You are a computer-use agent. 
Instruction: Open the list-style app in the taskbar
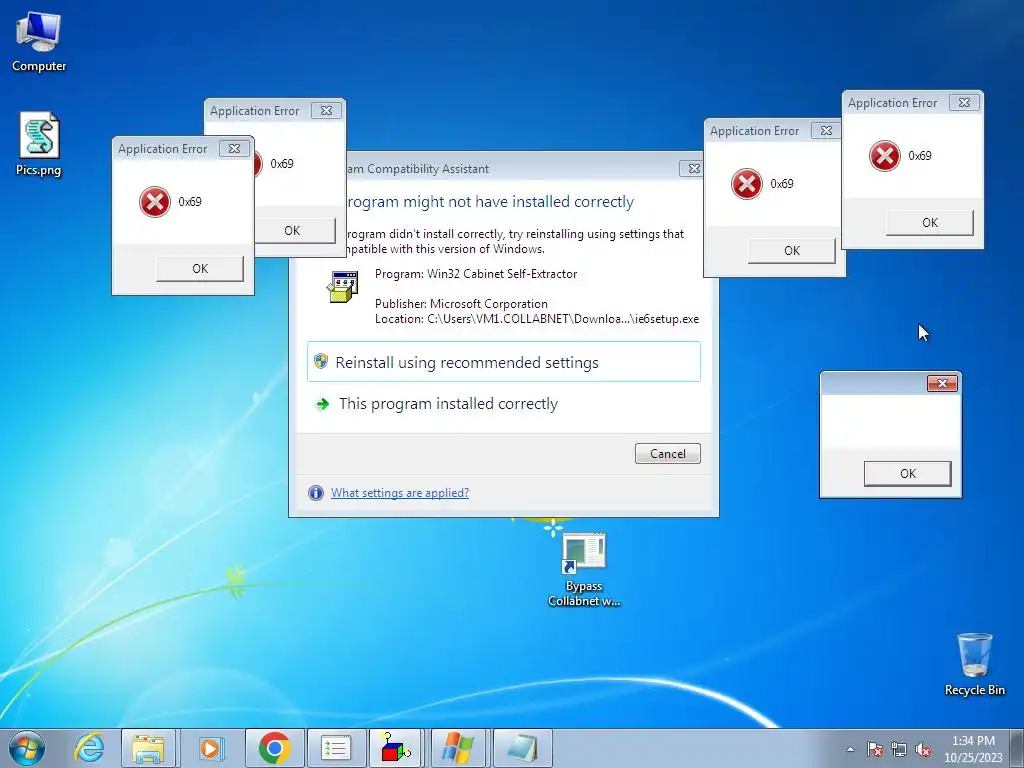pos(336,748)
